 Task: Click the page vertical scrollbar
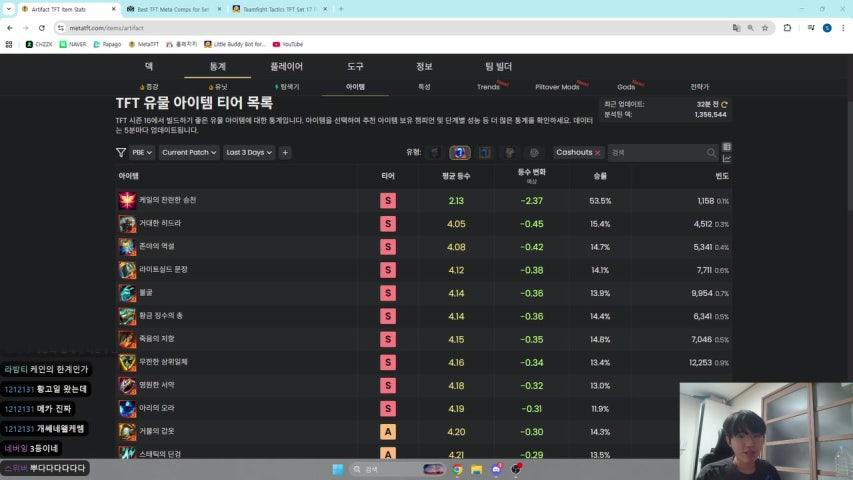coord(849,156)
